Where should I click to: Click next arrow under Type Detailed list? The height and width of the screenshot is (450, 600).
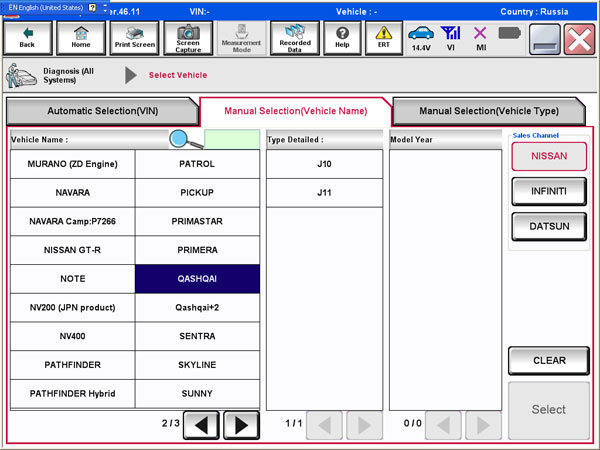coord(364,425)
